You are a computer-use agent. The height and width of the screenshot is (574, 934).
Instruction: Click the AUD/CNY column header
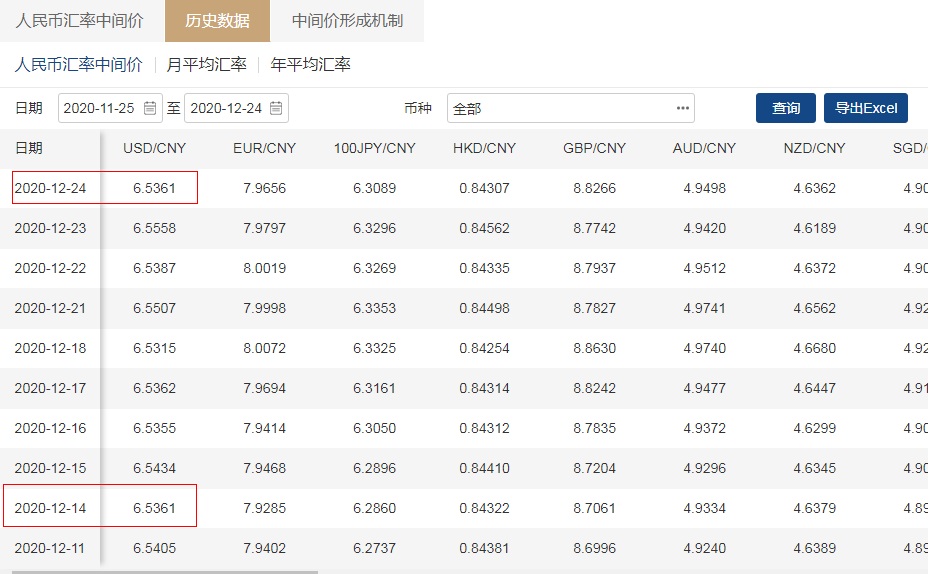coord(705,148)
